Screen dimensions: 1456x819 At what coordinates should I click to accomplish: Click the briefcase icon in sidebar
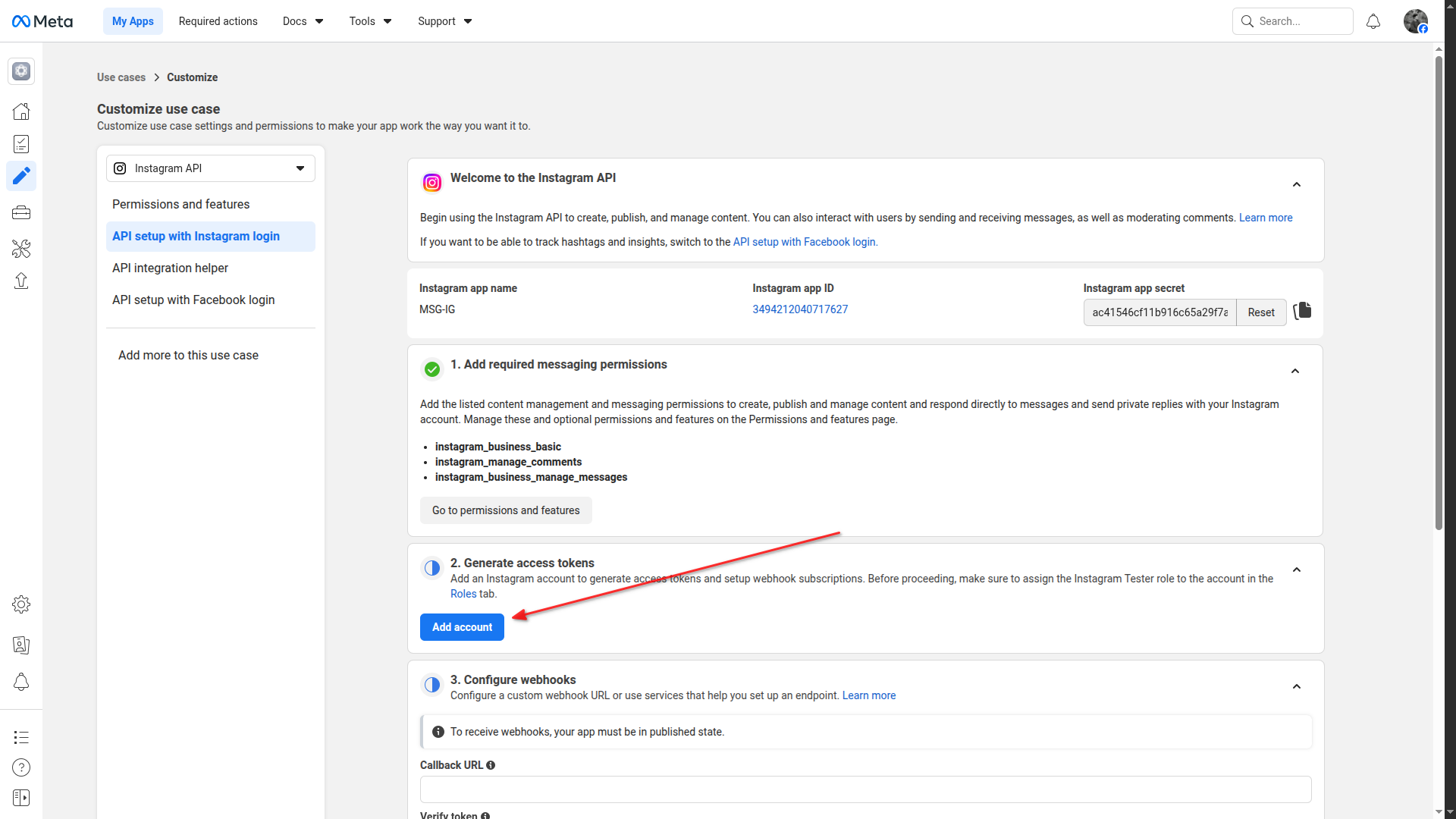(x=21, y=213)
